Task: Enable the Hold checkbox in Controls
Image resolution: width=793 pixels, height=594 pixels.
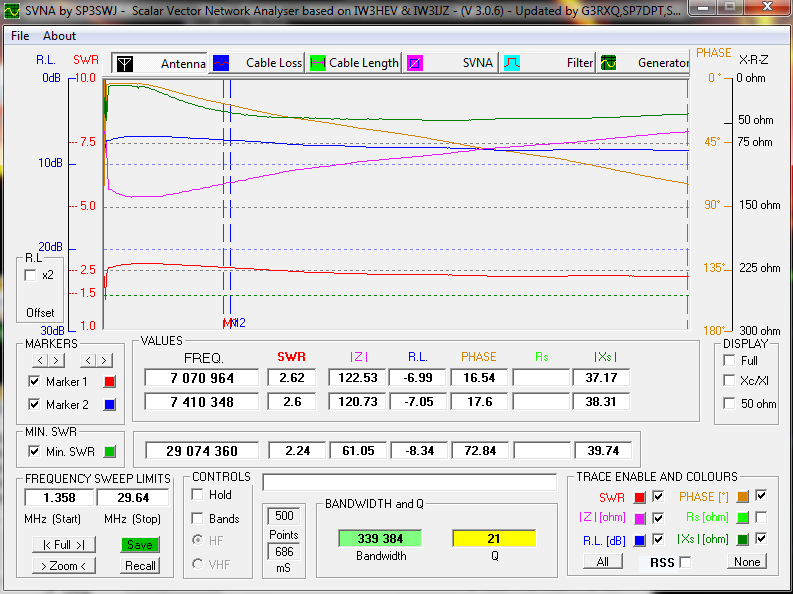Action: click(x=197, y=495)
